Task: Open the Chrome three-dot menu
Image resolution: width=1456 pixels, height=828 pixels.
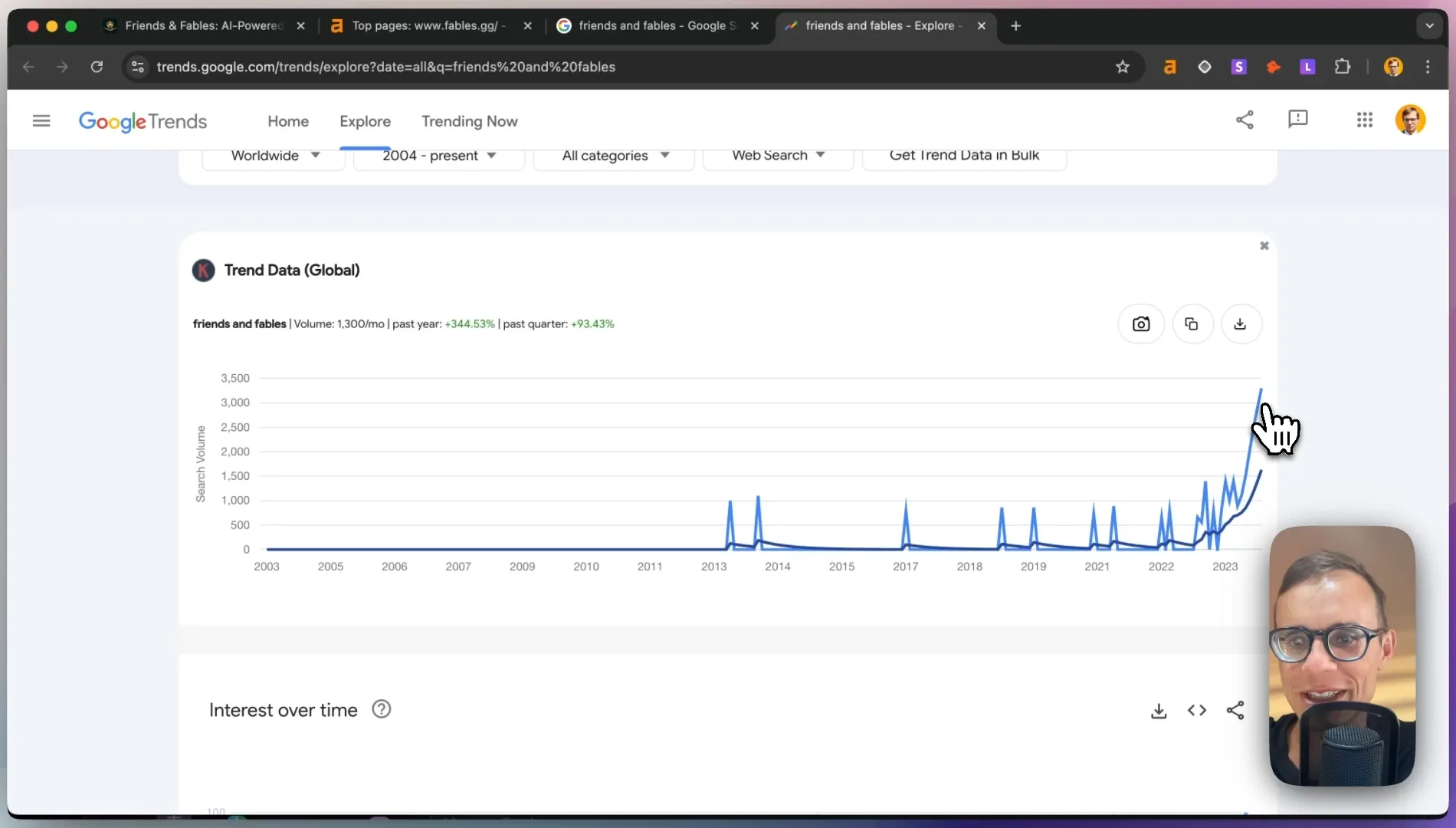Action: tap(1428, 67)
